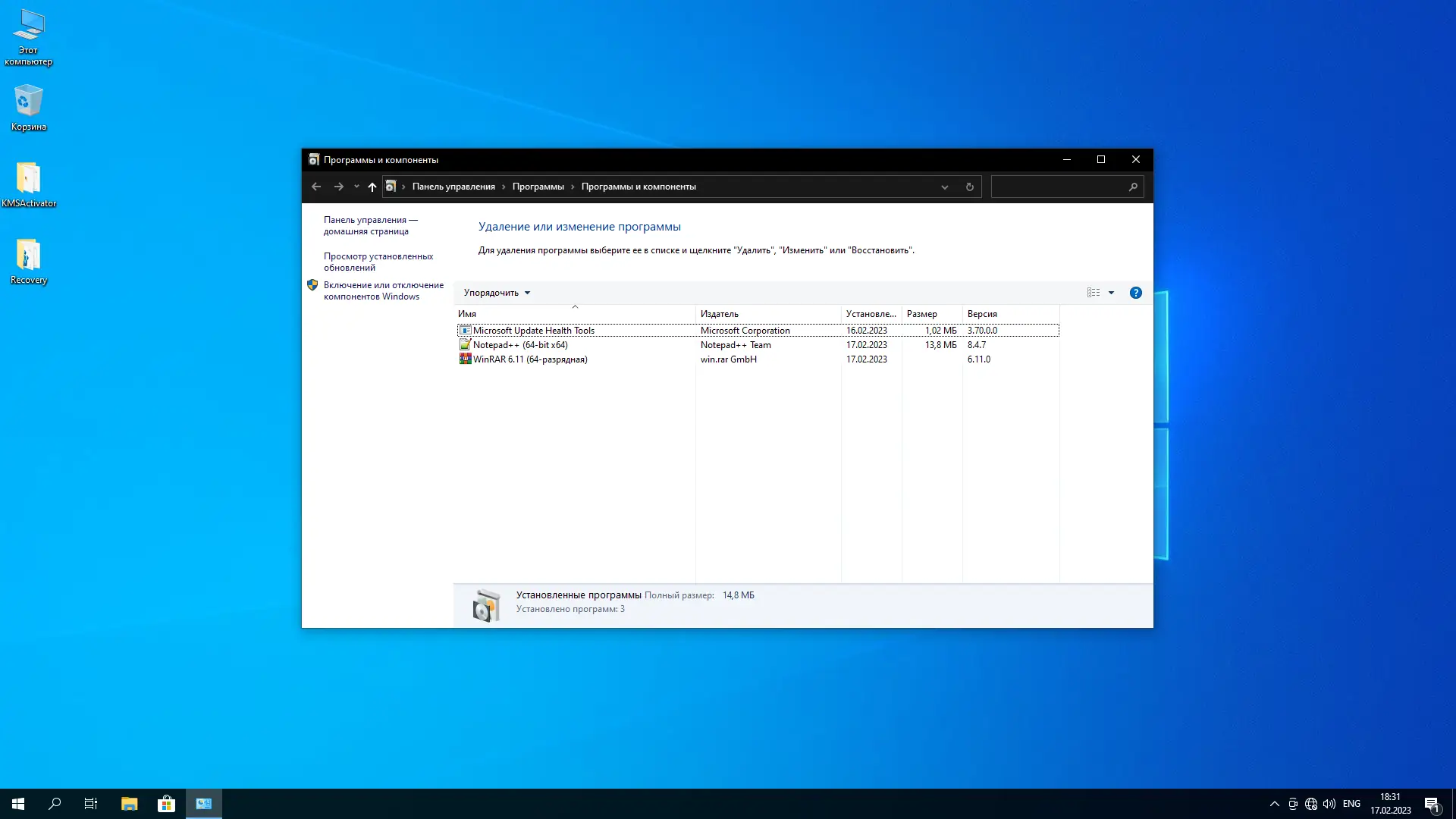Click the search magnifier icon in window
Screen dimensions: 1456x819
tap(1133, 187)
